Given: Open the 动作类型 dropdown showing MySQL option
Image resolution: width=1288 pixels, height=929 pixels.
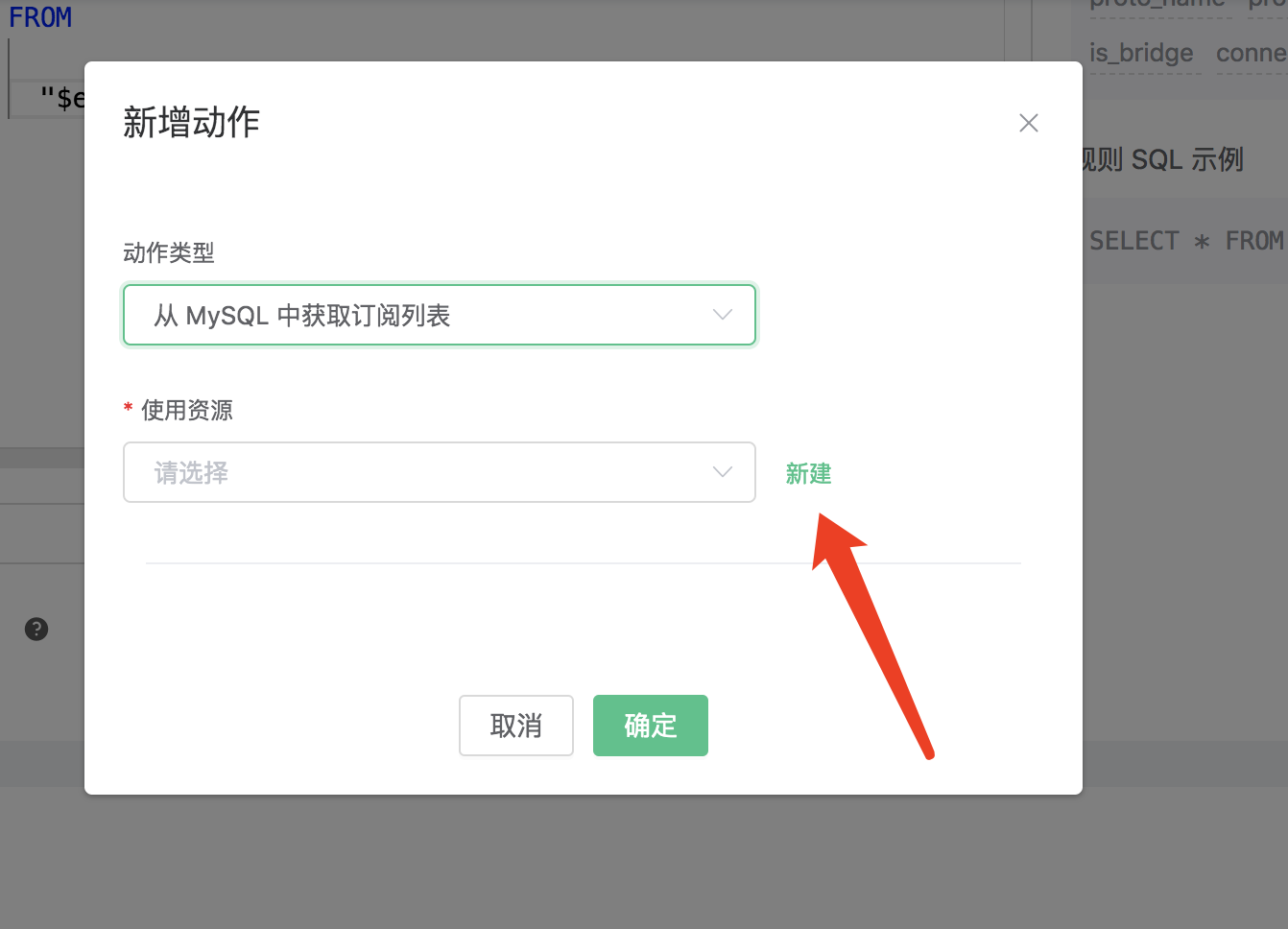Looking at the screenshot, I should [x=439, y=315].
